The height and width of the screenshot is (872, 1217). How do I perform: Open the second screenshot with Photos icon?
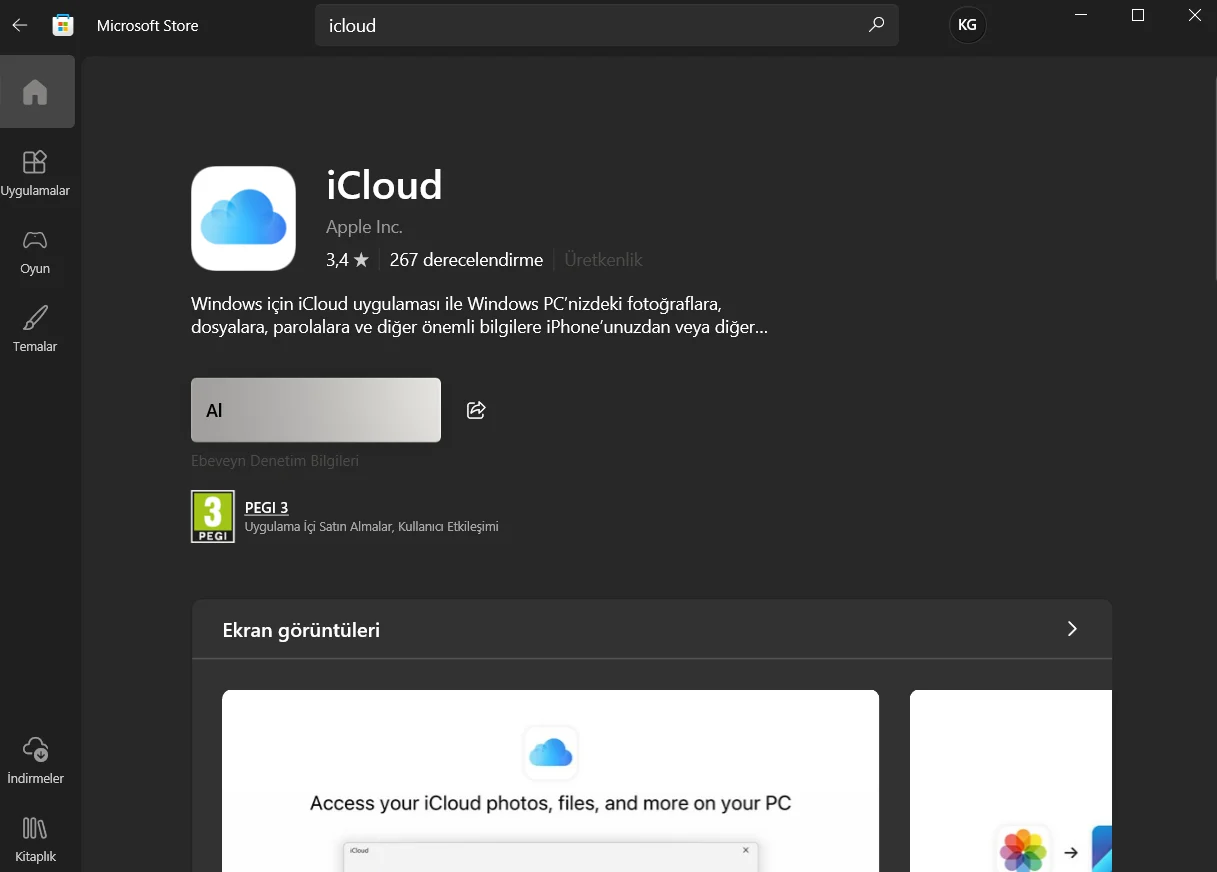1011,781
